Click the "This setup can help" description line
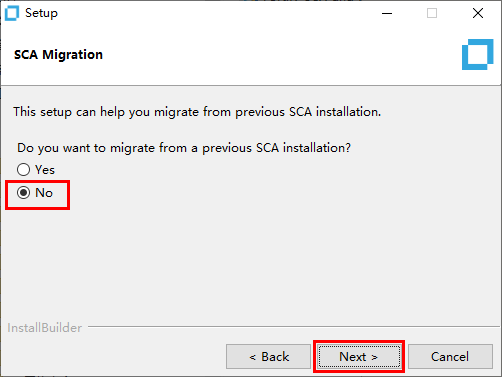Screen dimensions: 502x377 click(197, 112)
